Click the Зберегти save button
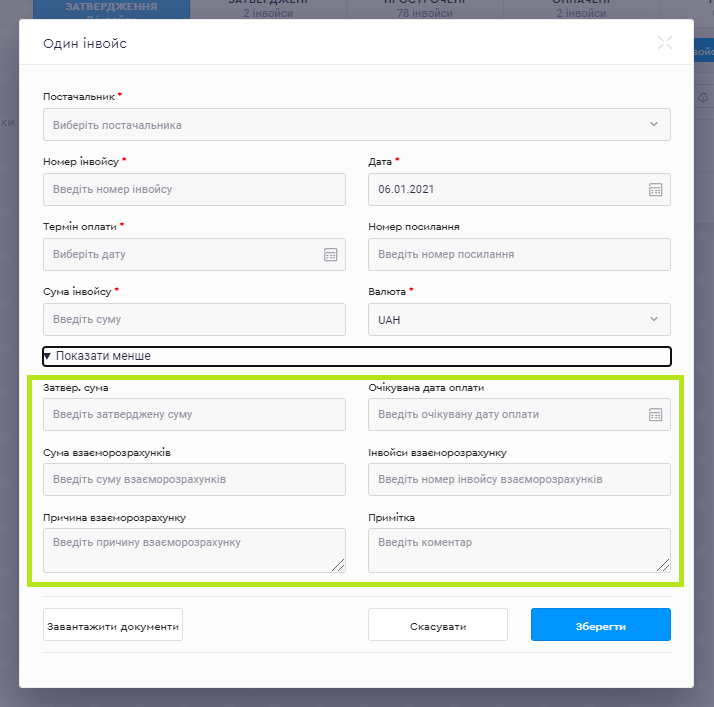 point(600,625)
